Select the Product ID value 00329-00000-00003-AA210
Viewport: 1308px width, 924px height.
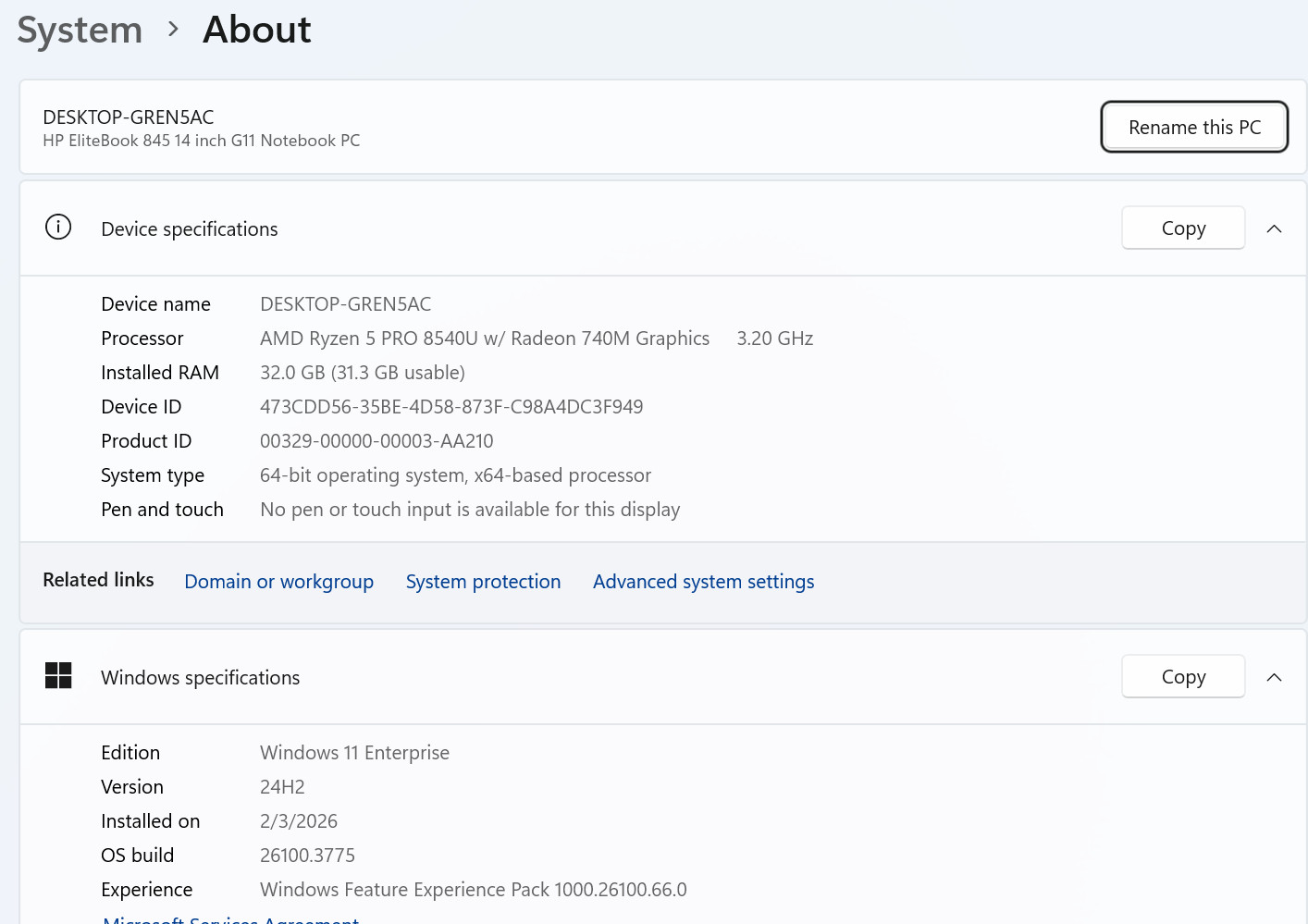point(376,441)
